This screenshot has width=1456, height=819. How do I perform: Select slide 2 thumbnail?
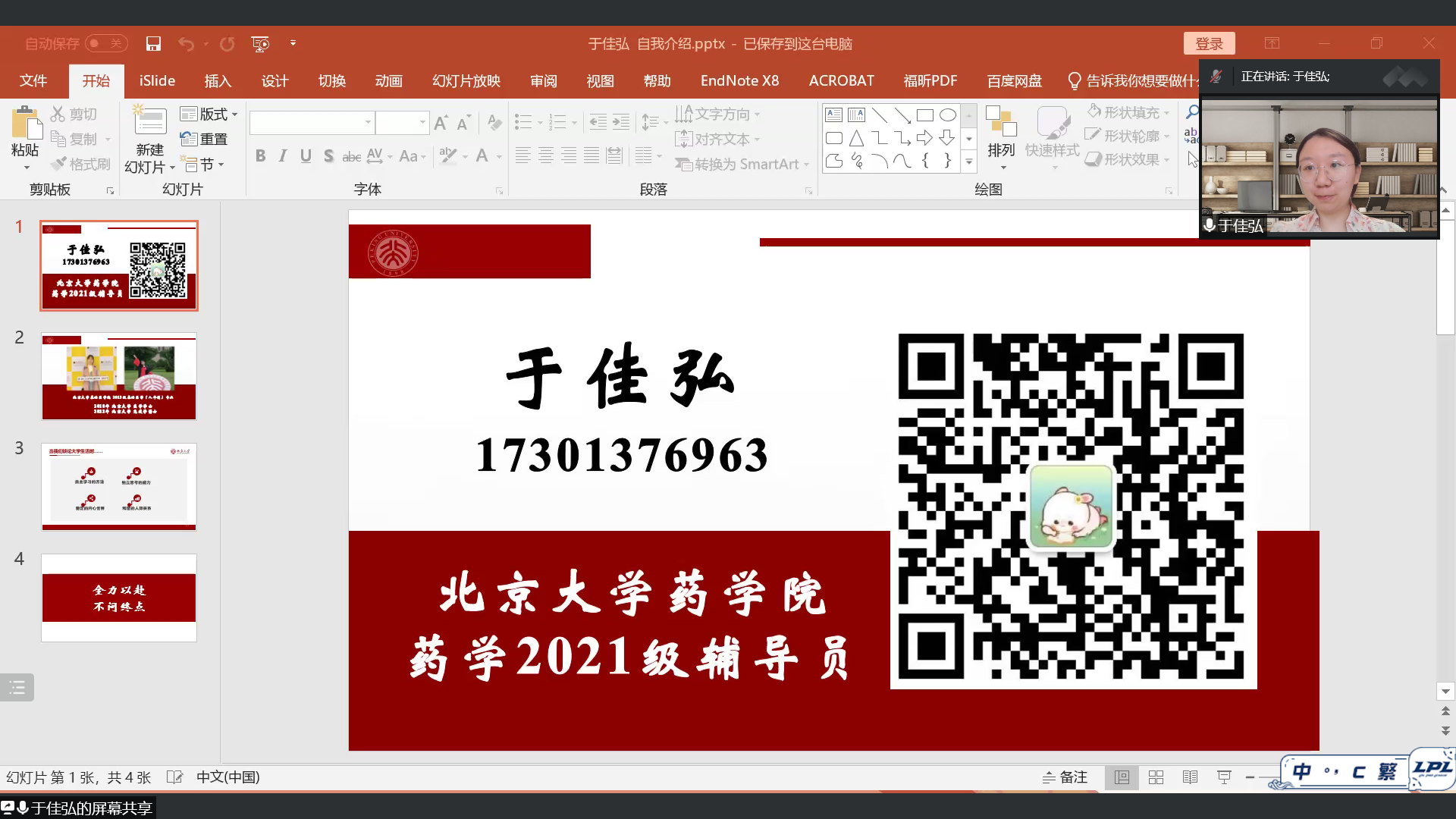pyautogui.click(x=119, y=376)
